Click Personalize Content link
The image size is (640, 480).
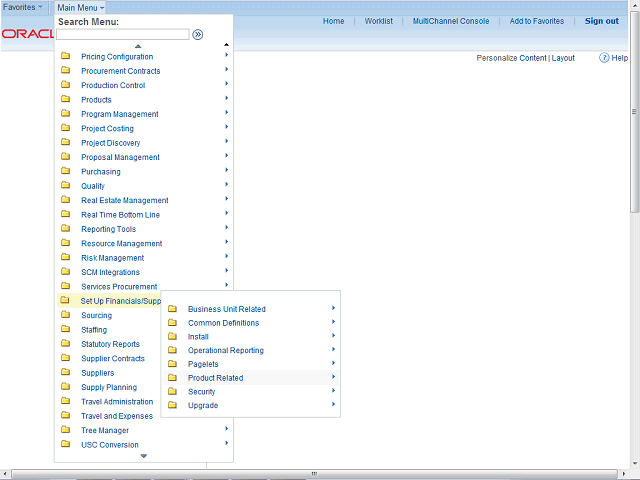tap(511, 58)
